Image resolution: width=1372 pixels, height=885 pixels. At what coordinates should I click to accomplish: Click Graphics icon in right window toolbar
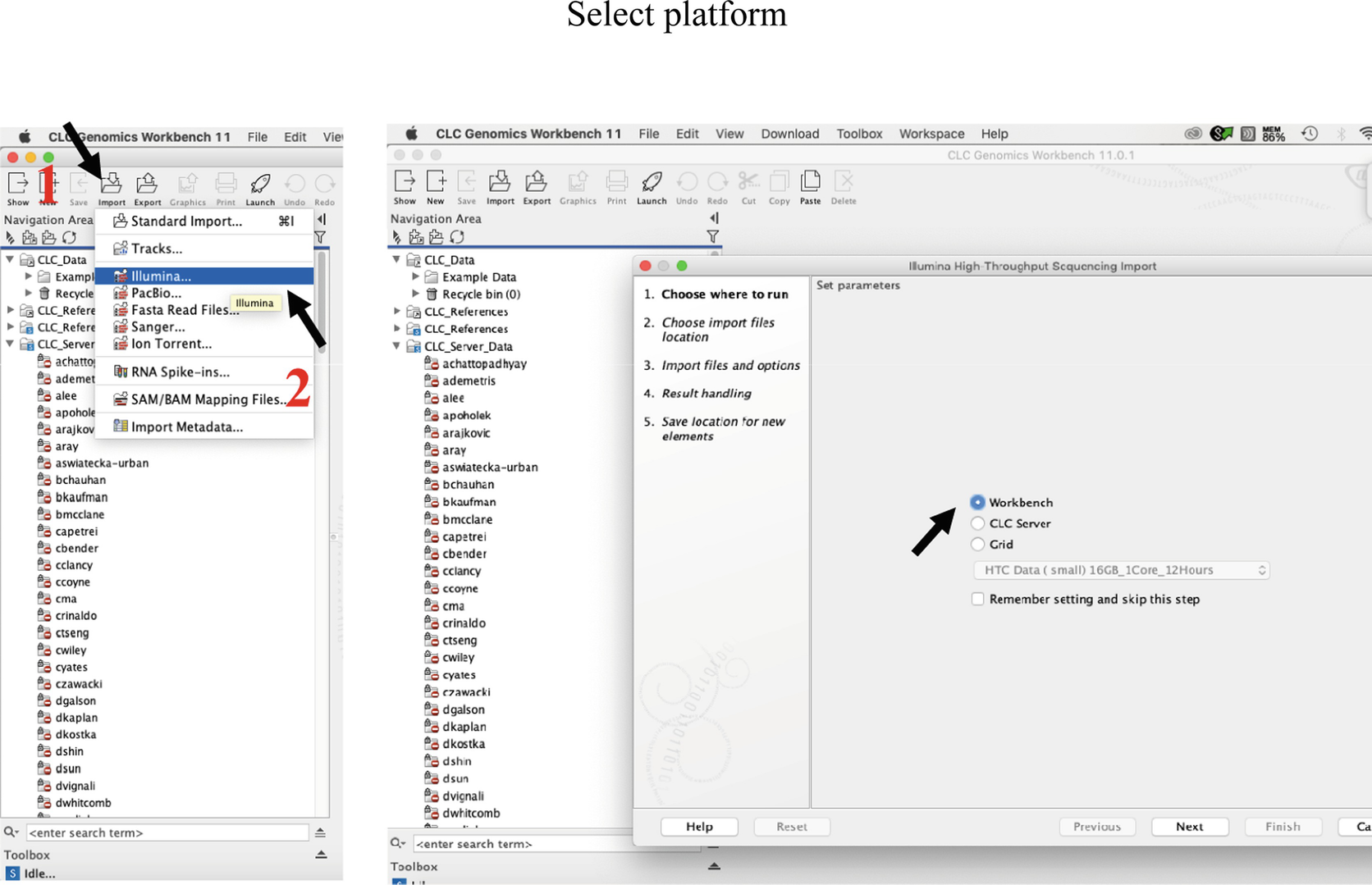(578, 181)
